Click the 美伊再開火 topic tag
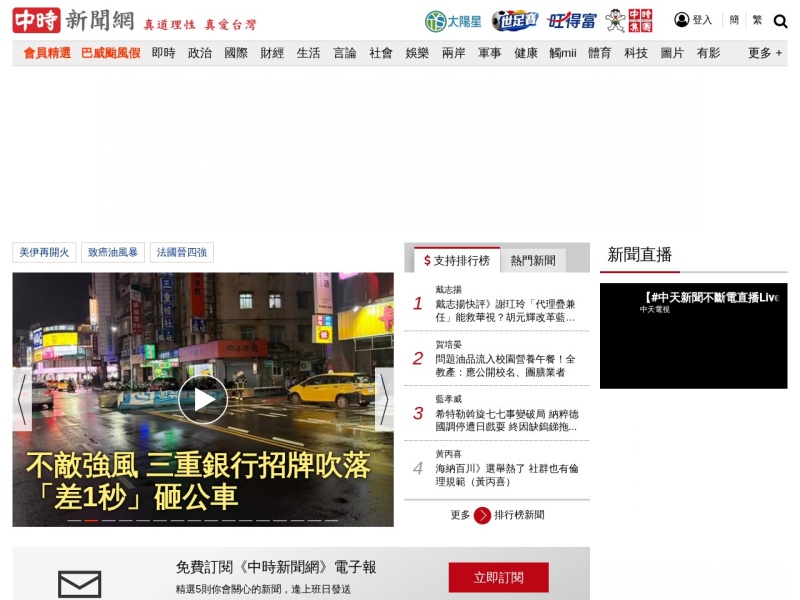800x600 pixels. pyautogui.click(x=44, y=252)
